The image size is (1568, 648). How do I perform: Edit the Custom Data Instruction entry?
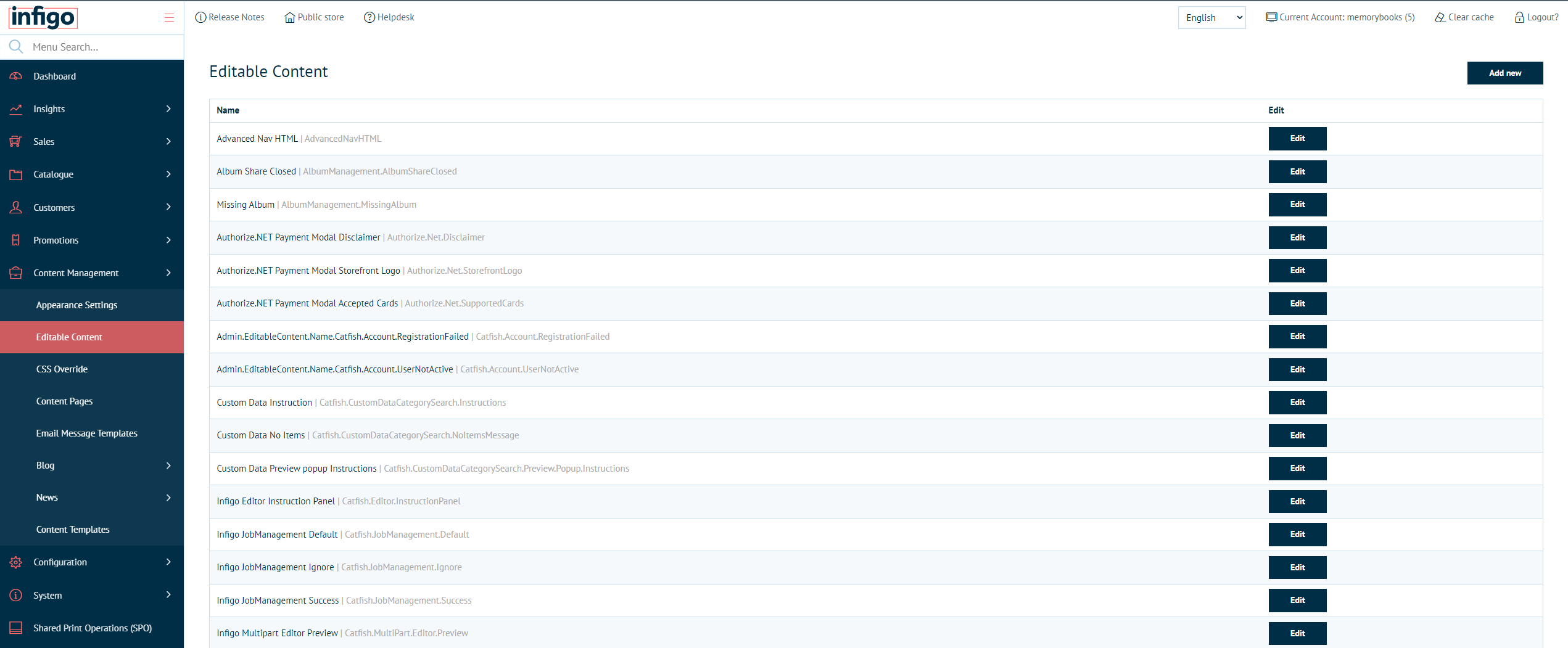(x=1297, y=402)
